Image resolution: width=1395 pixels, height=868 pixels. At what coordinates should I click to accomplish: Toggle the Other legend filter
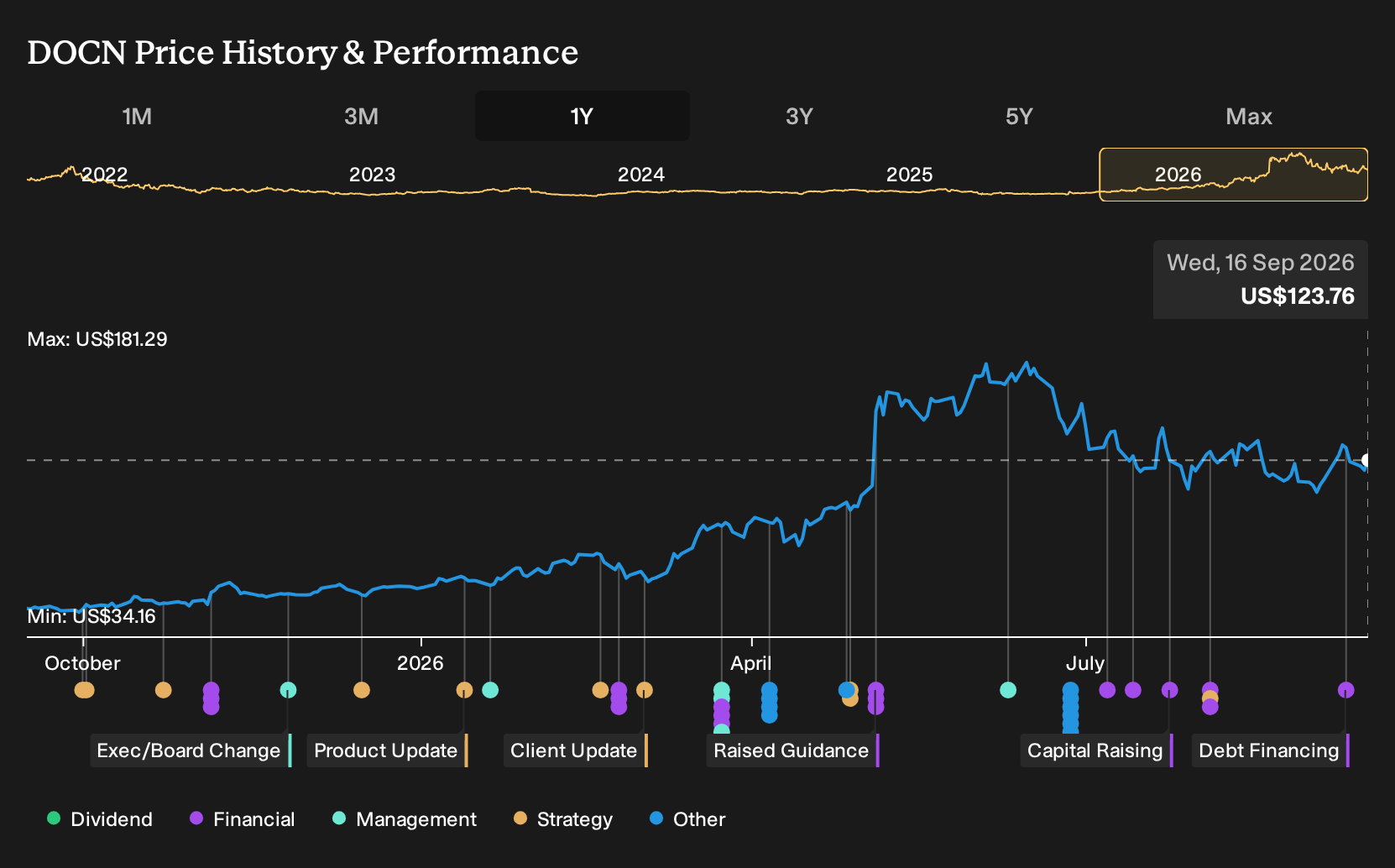tap(687, 819)
